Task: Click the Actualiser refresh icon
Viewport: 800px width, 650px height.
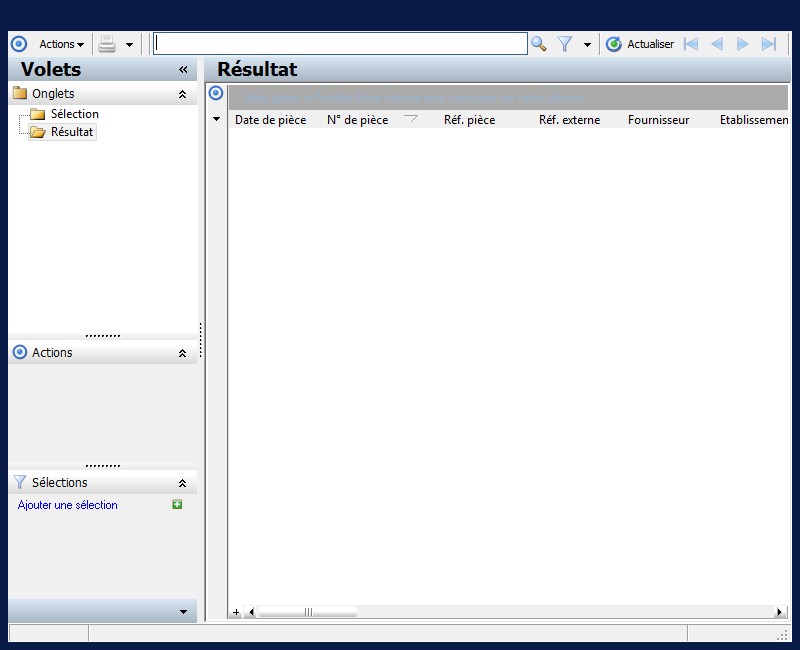Action: click(x=614, y=44)
